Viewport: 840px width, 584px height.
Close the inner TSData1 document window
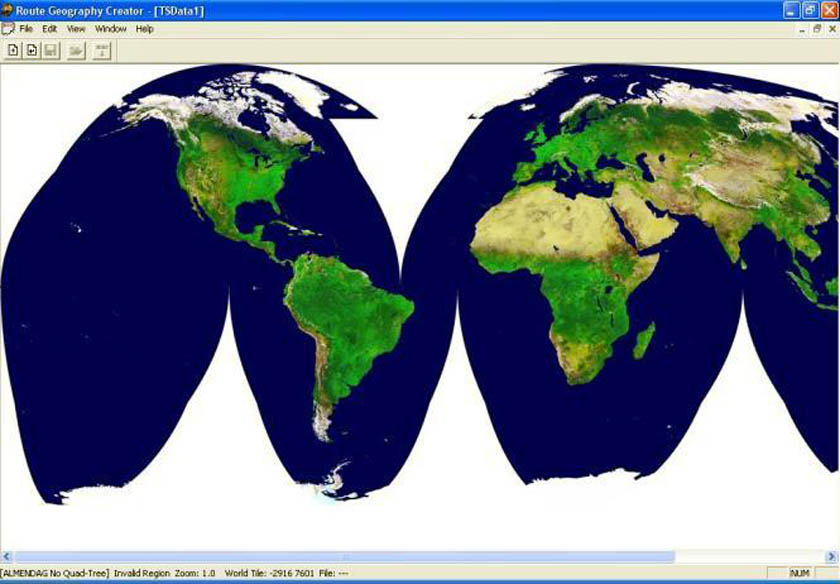[x=831, y=29]
